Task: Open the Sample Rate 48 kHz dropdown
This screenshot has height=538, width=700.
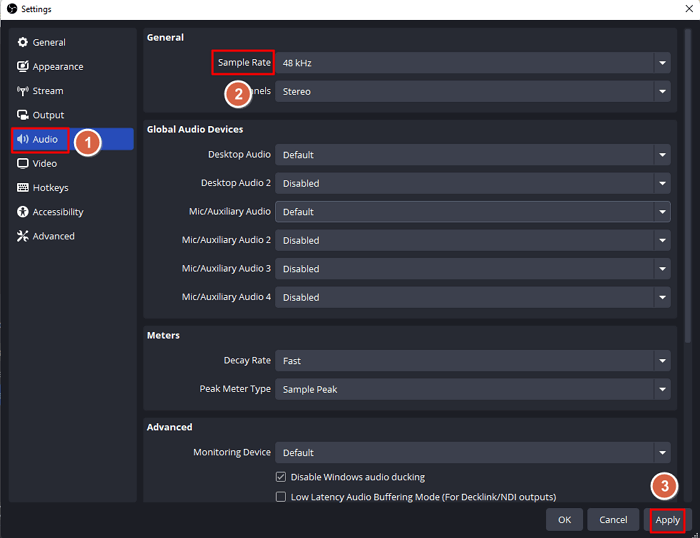Action: 473,63
